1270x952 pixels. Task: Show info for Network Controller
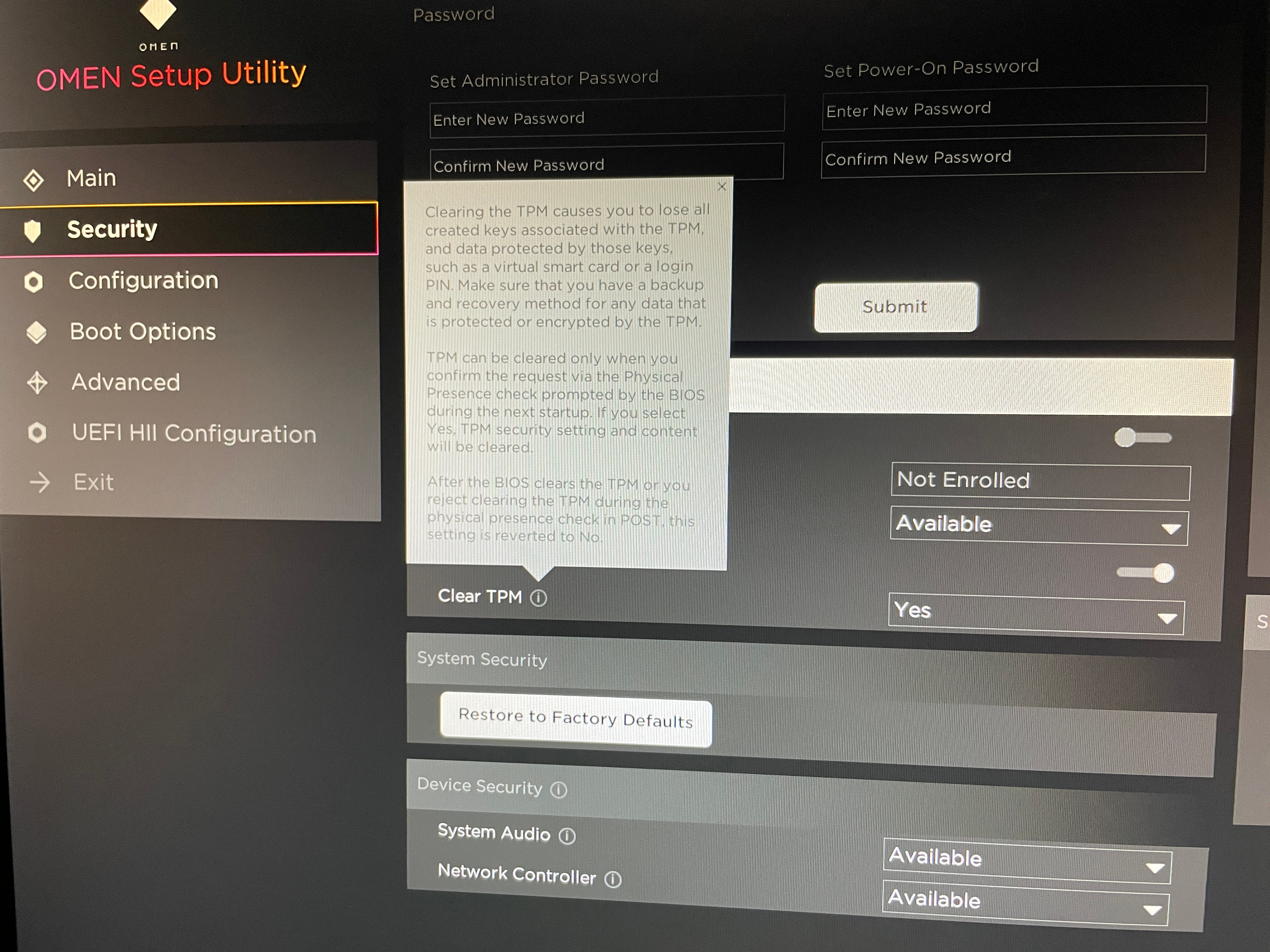coord(613,879)
